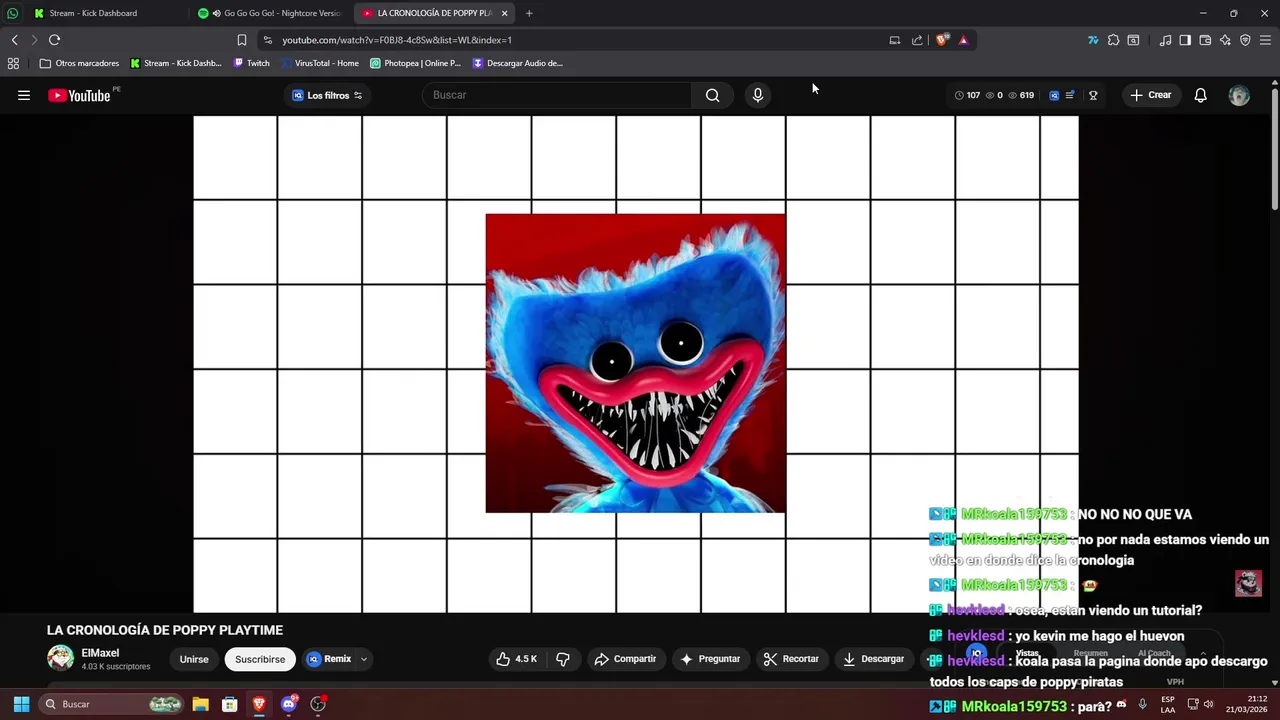This screenshot has width=1280, height=720.
Task: Open the Otros marcadores bookmarks folder
Action: [x=79, y=63]
